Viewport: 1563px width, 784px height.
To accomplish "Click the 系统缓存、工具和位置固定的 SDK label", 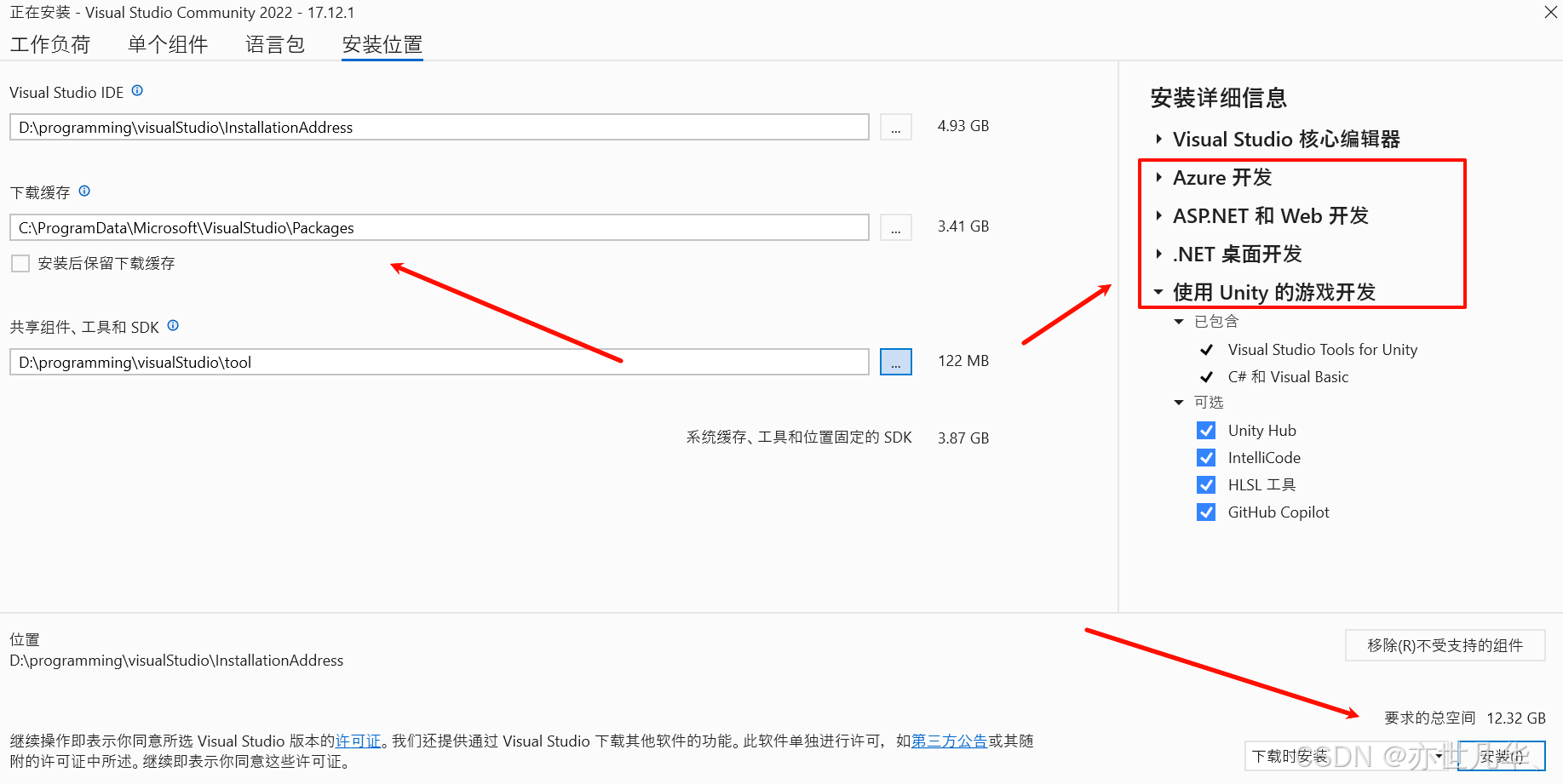I will (799, 438).
